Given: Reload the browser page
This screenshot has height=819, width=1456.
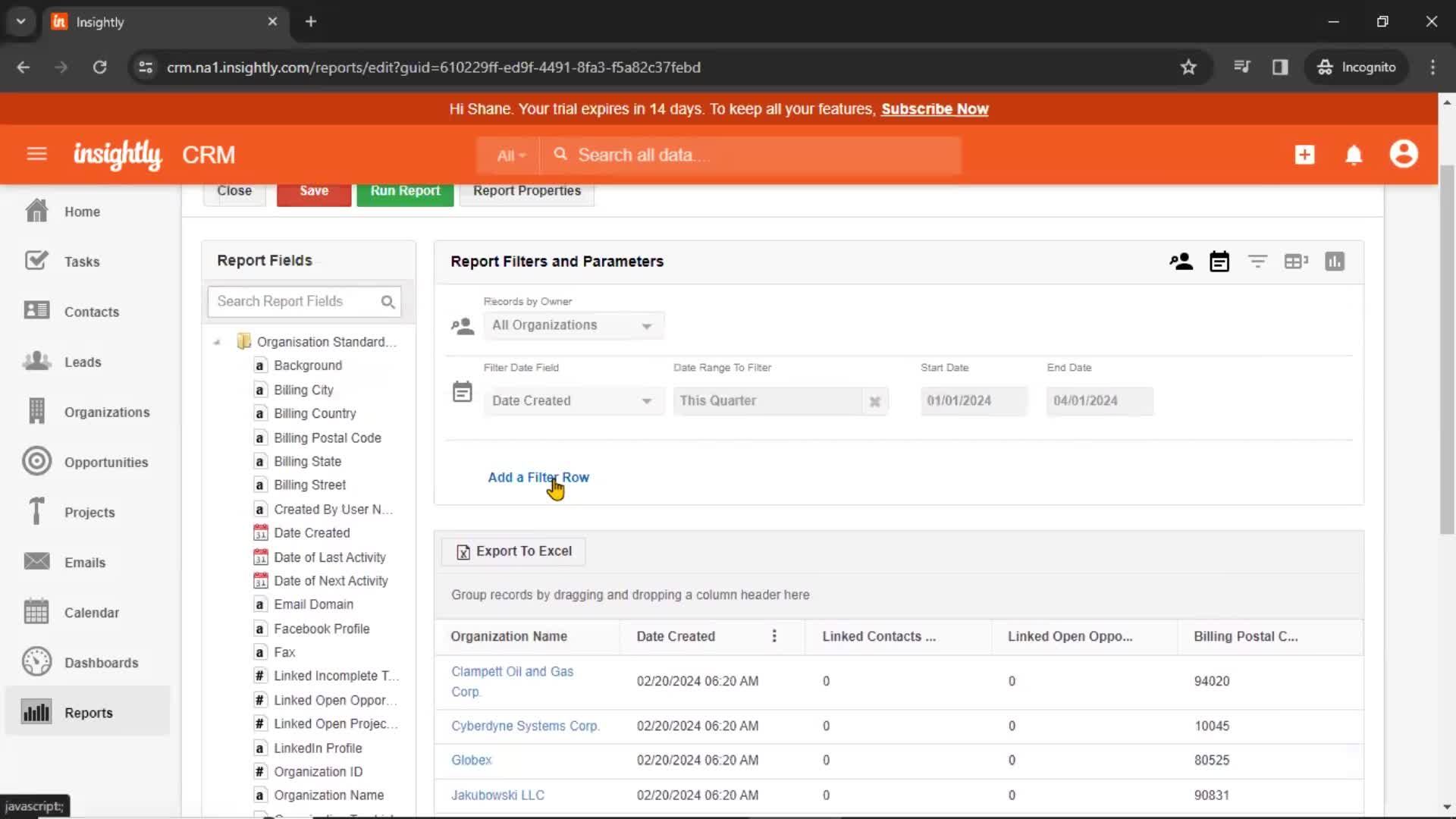Looking at the screenshot, I should [99, 67].
